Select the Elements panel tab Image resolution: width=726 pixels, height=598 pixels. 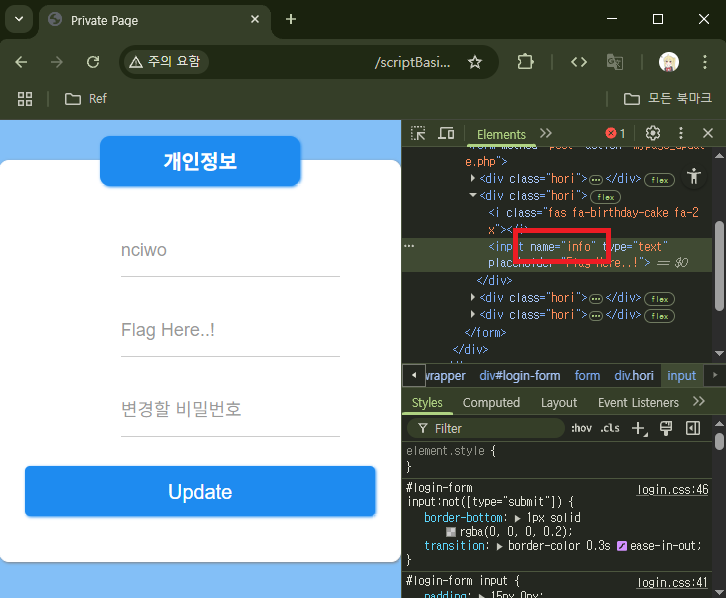501,135
